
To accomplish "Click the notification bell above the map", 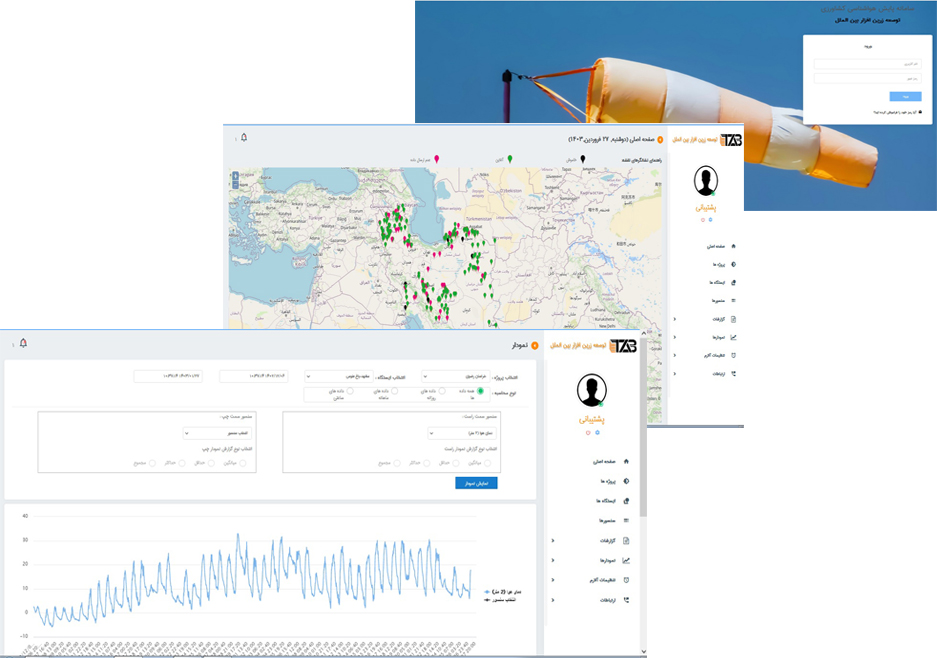I will (243, 137).
